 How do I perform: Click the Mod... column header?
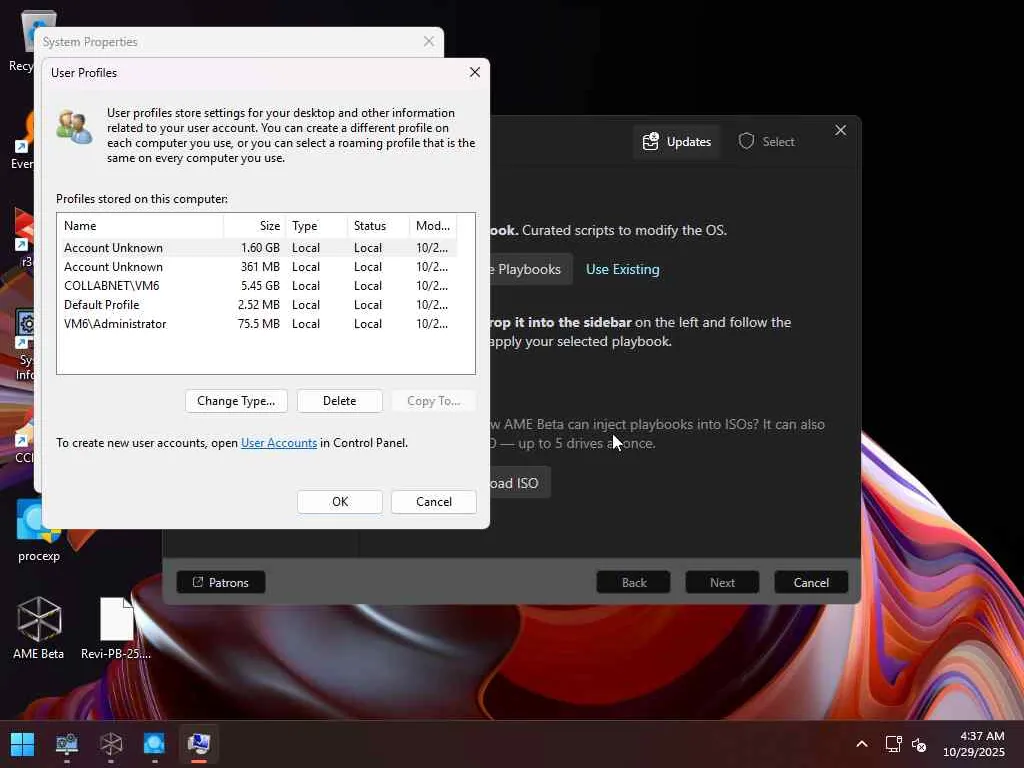point(433,226)
